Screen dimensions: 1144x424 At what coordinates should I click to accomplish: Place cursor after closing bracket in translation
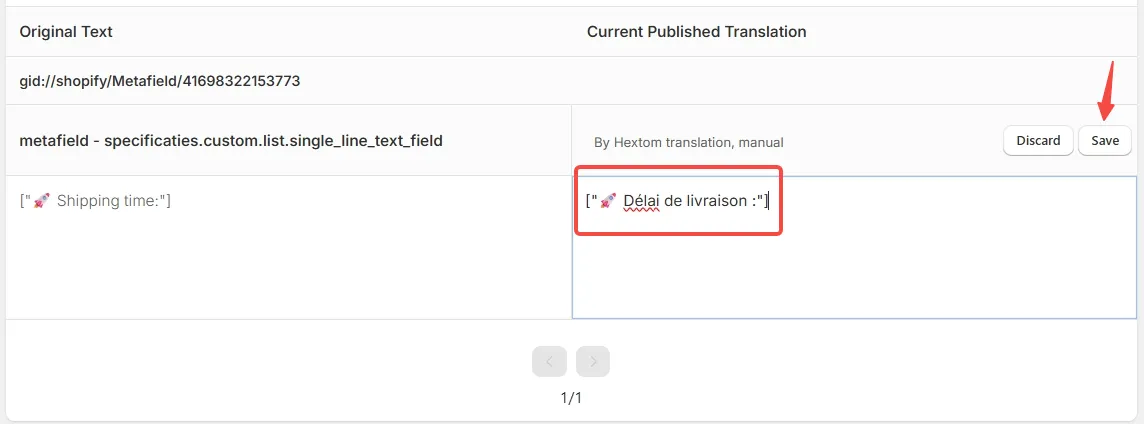769,201
